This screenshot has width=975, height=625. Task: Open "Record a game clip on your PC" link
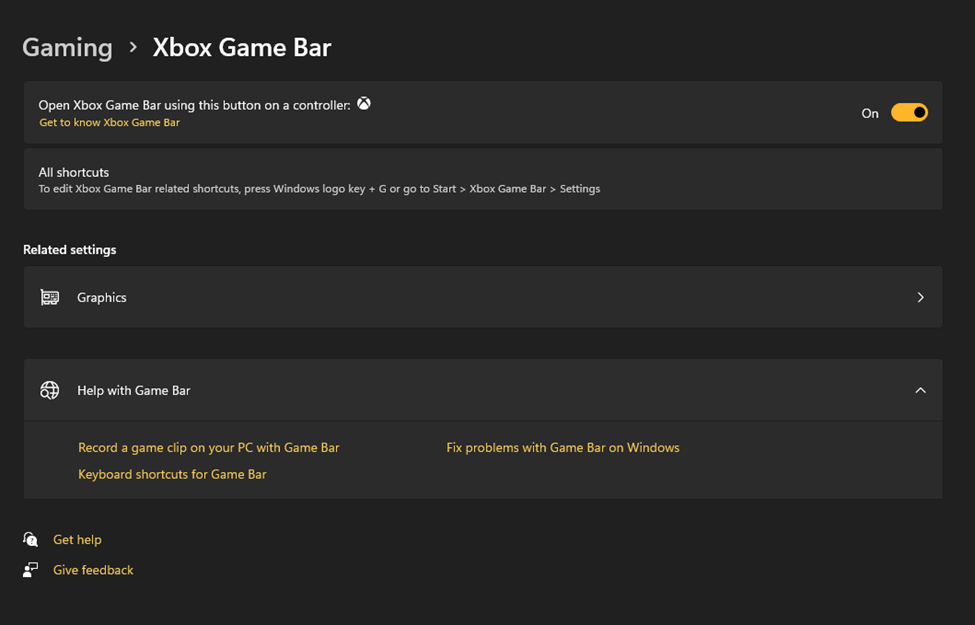tap(209, 448)
